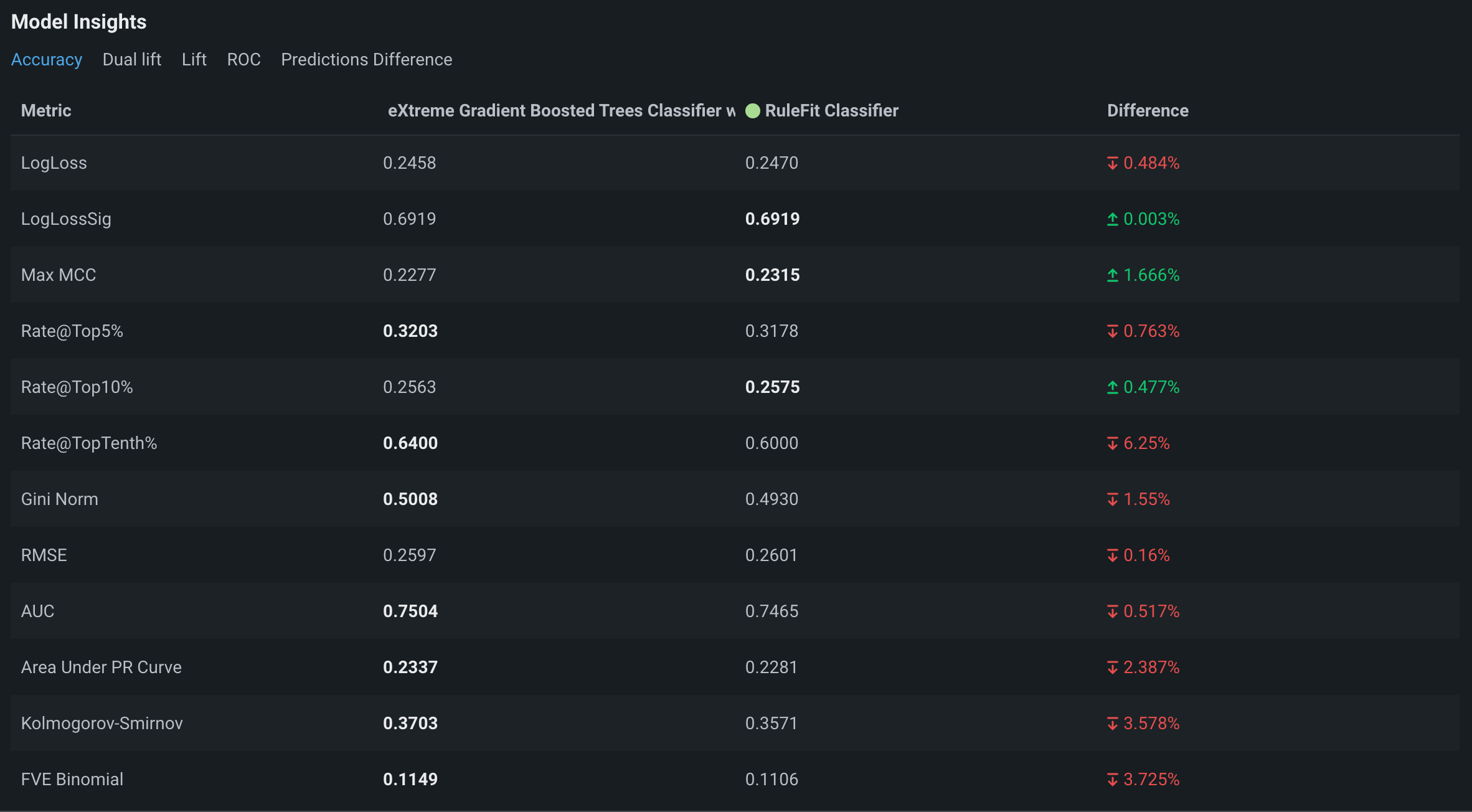
Task: Click the Difference column header
Action: 1147,111
